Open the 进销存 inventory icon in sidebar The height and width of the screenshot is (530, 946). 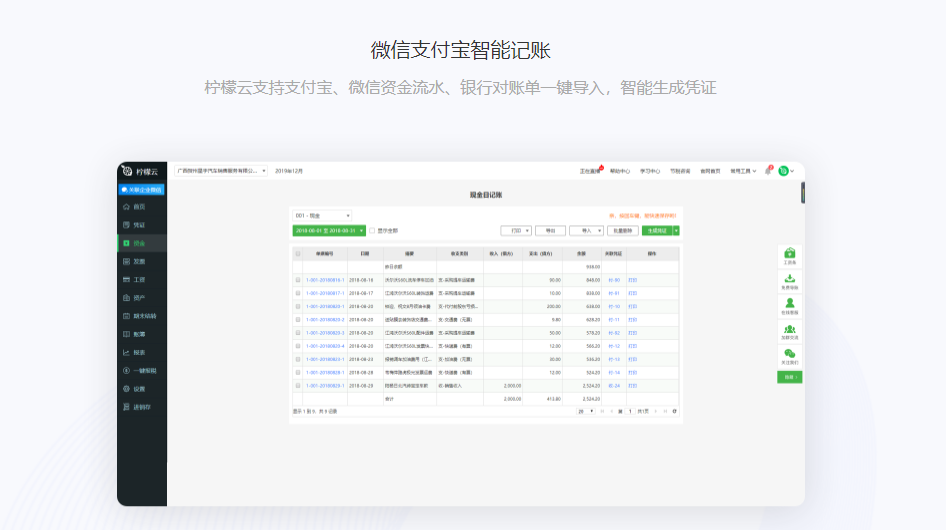126,407
